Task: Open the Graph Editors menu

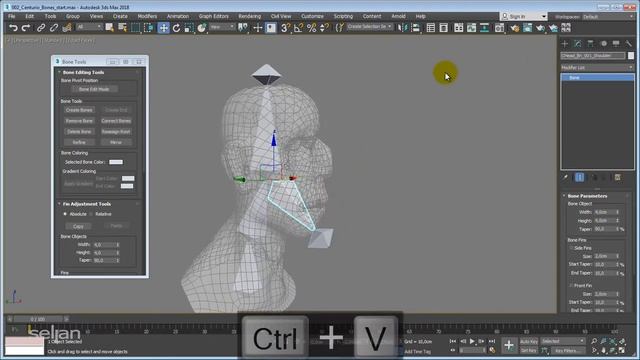Action: [x=213, y=16]
